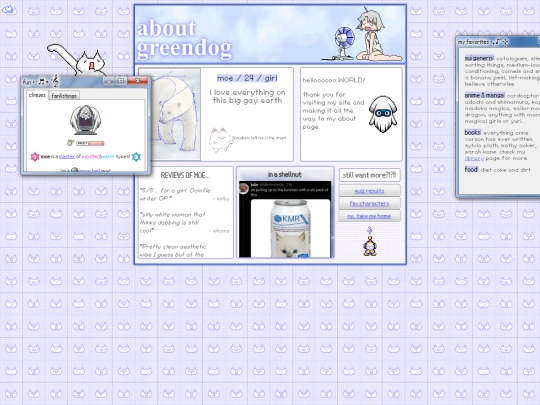
Task: Click the KMR kitten milk can image
Action: (291, 228)
